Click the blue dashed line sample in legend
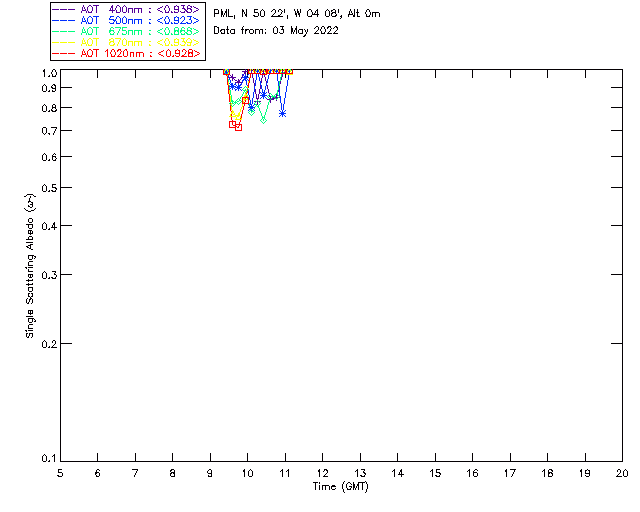 coord(64,20)
